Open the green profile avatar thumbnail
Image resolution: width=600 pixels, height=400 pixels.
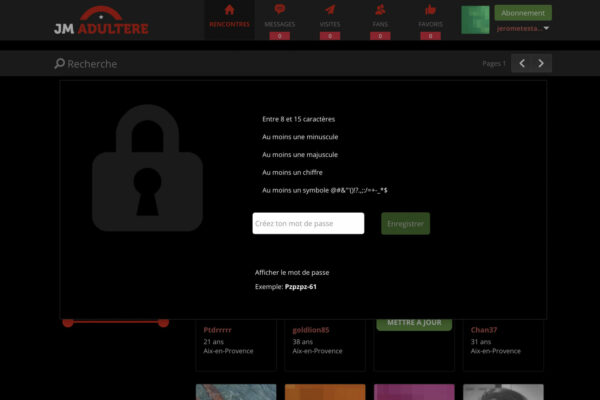point(475,20)
